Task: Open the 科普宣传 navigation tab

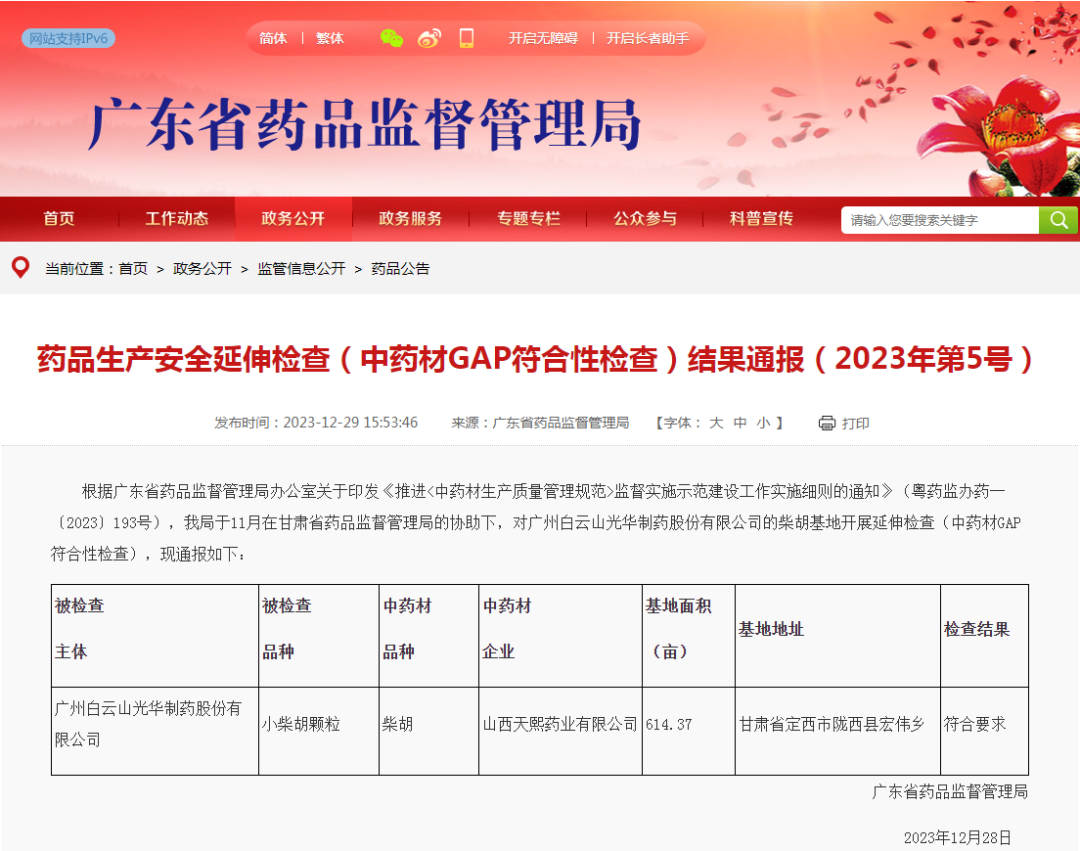Action: click(761, 219)
